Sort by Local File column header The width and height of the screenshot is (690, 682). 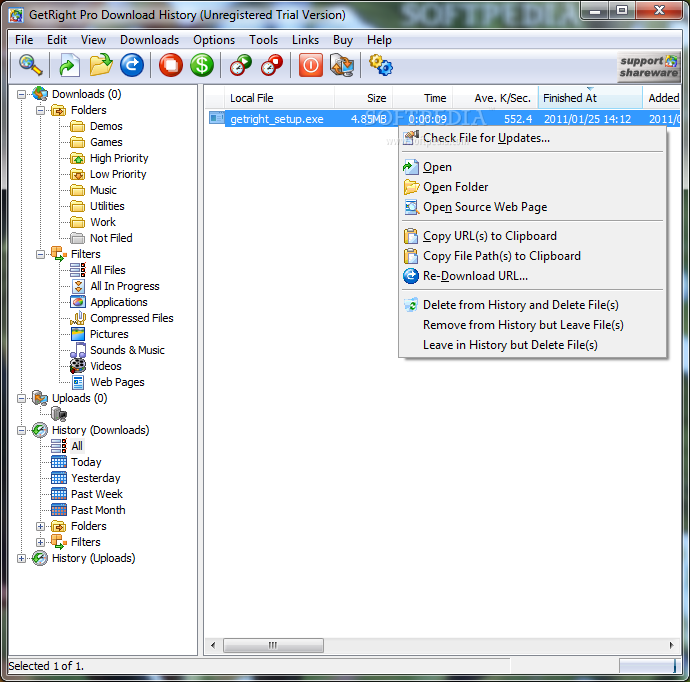coord(279,98)
